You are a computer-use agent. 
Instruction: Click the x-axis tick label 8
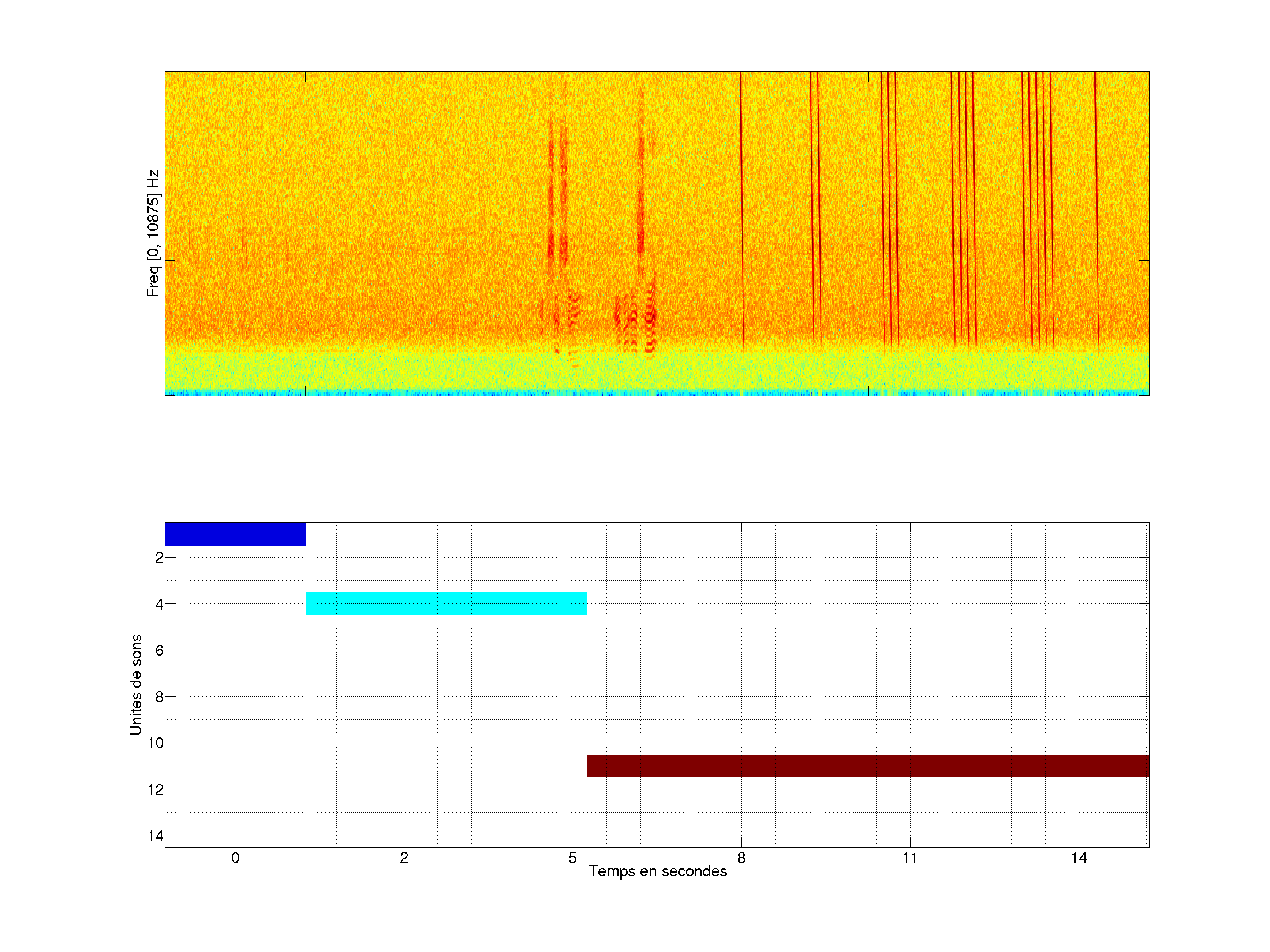741,858
